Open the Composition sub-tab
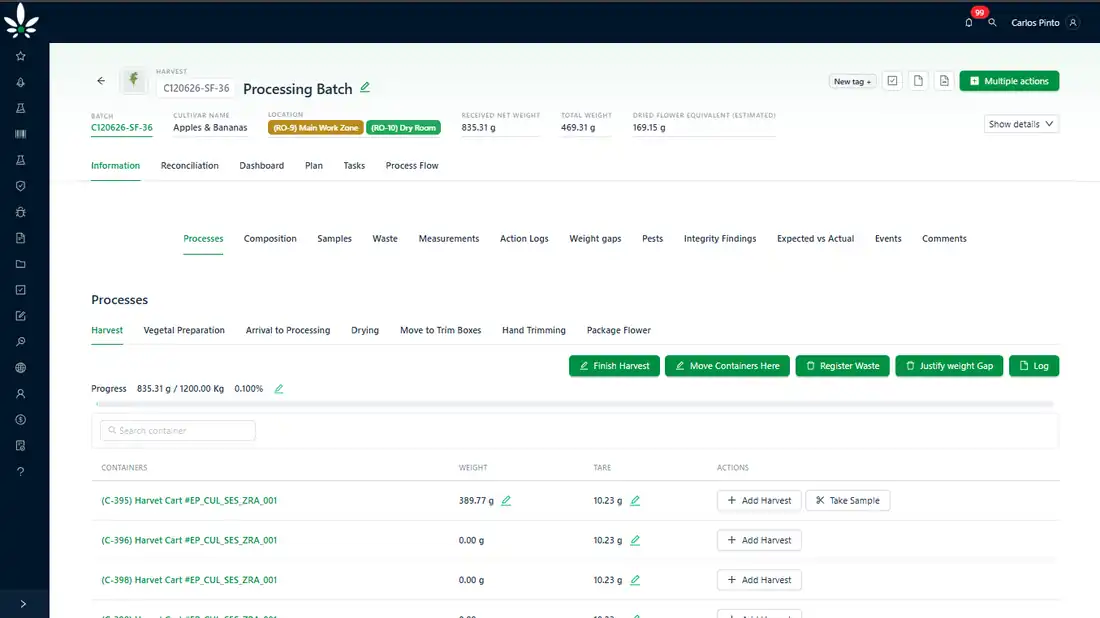This screenshot has width=1100, height=618. [270, 239]
